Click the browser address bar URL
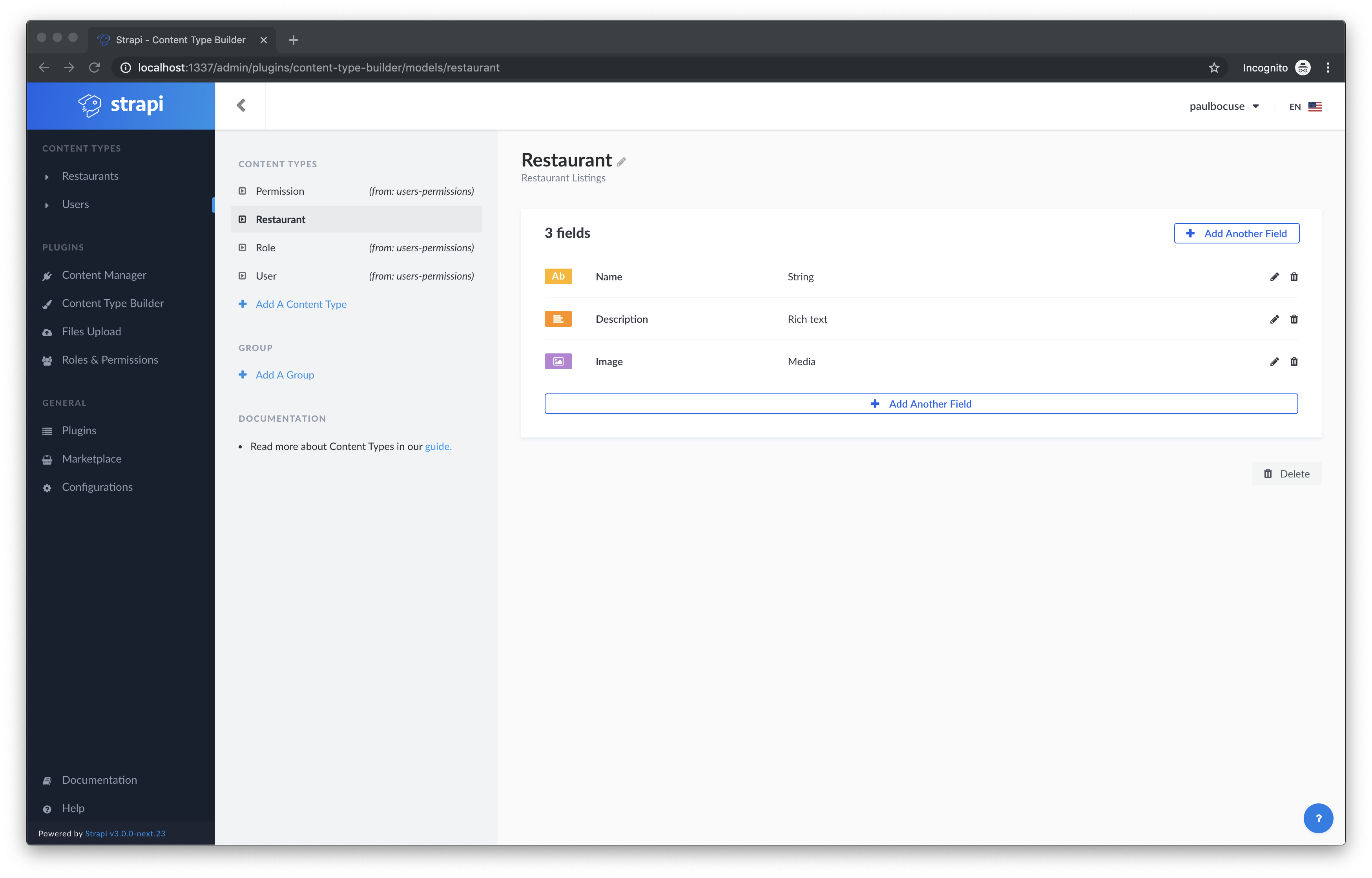The image size is (1372, 878). tap(319, 68)
